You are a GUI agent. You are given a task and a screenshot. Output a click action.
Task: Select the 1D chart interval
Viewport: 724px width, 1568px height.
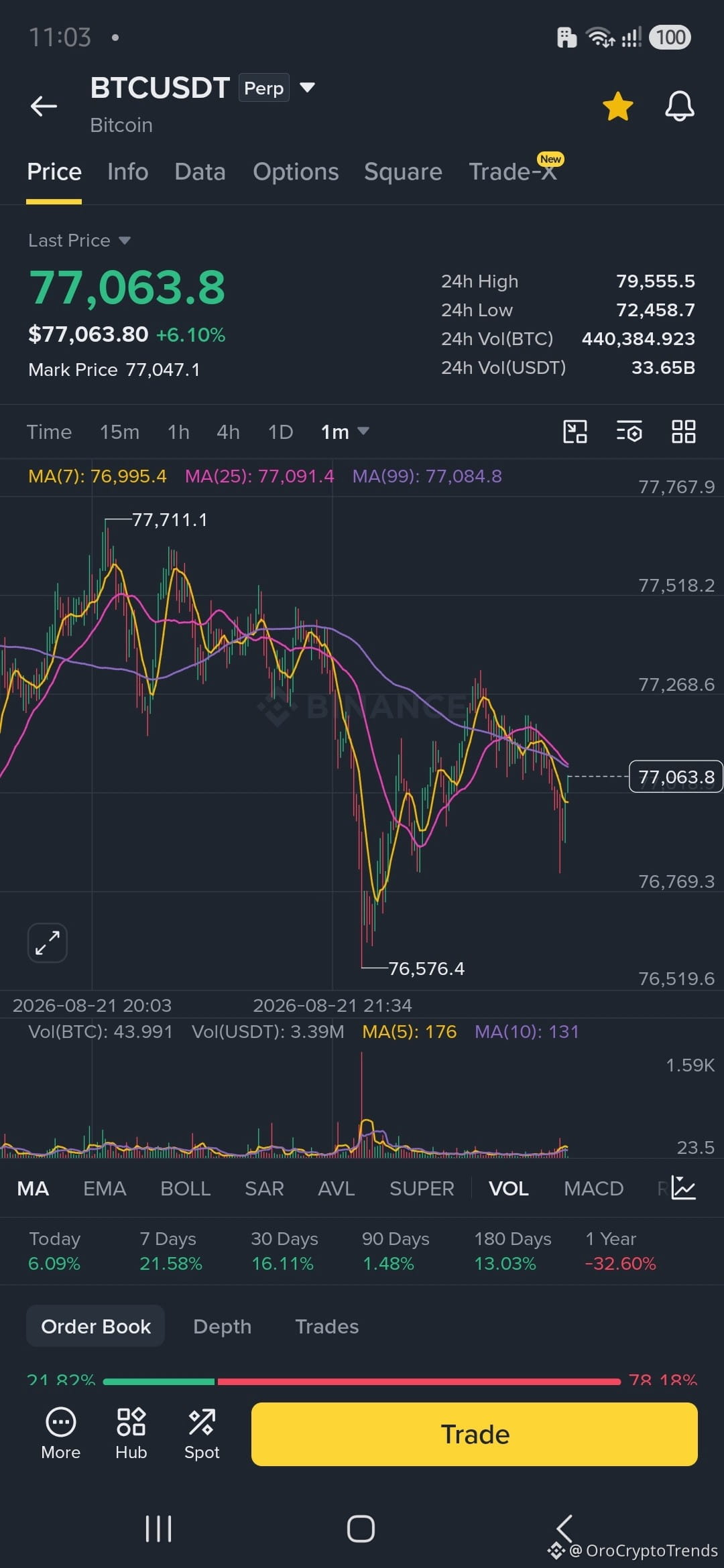(x=280, y=432)
